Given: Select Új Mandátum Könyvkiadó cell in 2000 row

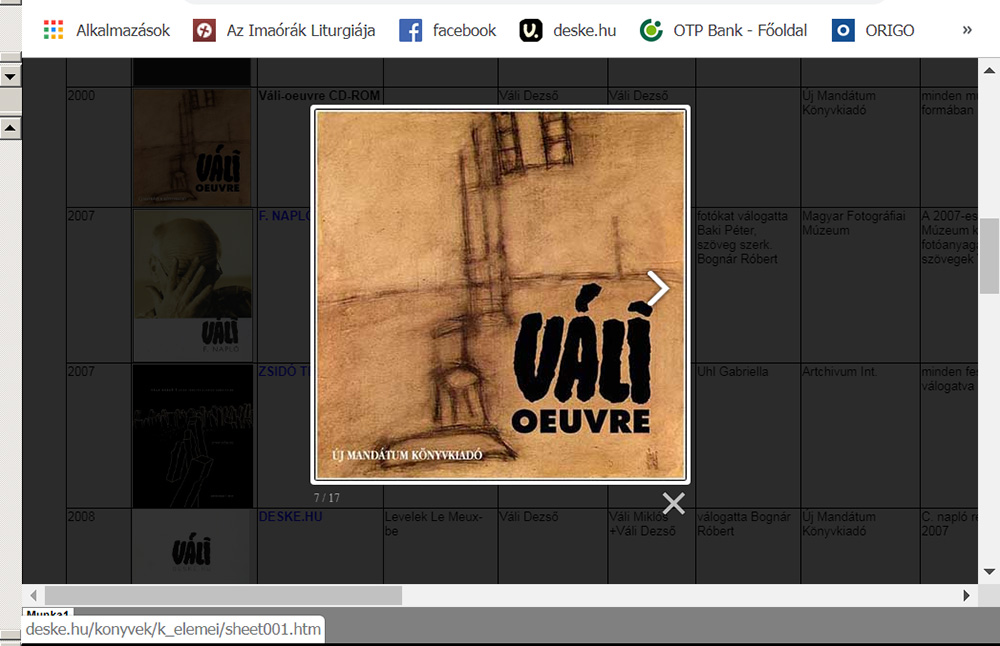Looking at the screenshot, I should click(860, 147).
